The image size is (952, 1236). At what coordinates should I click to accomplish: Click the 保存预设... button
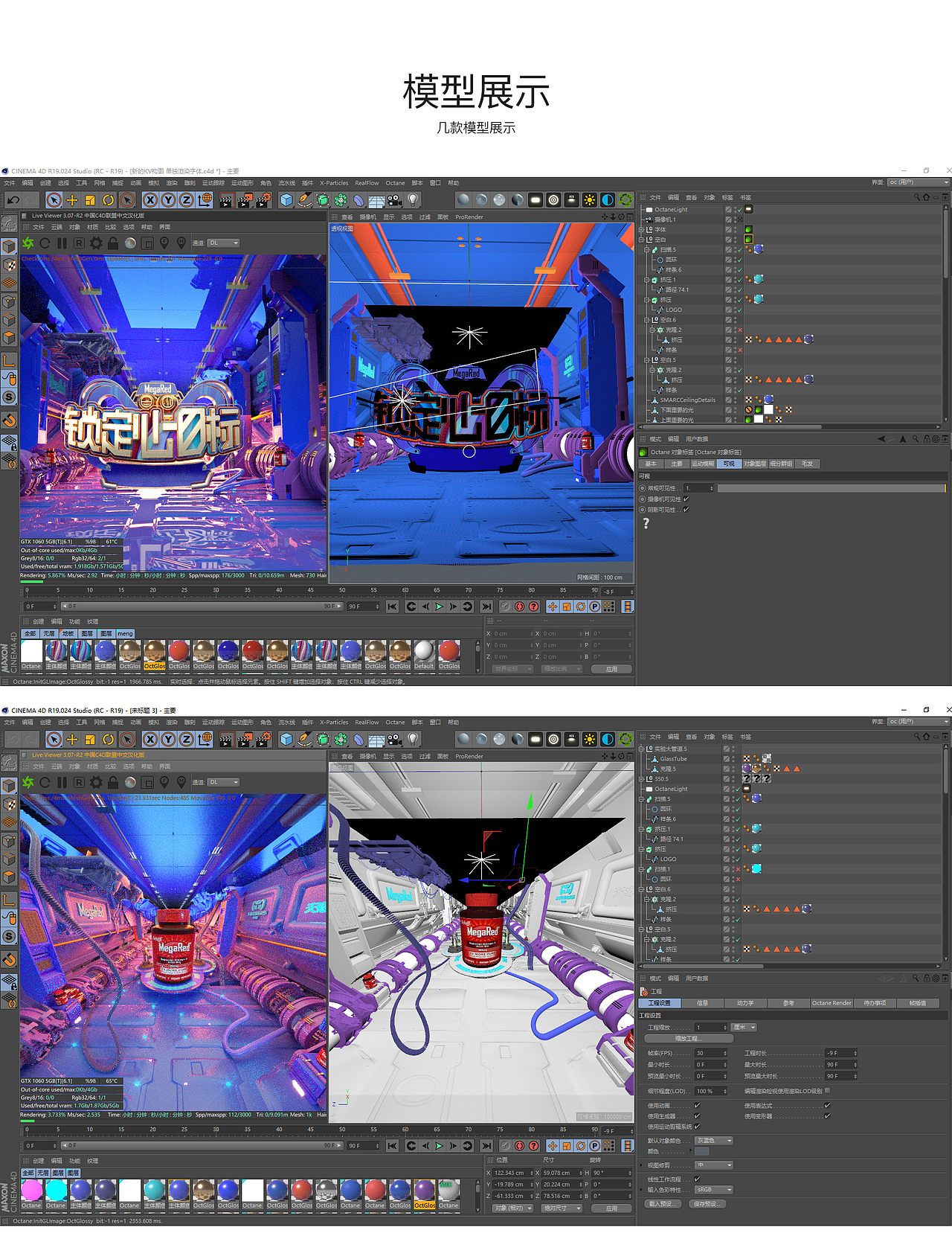[707, 1204]
